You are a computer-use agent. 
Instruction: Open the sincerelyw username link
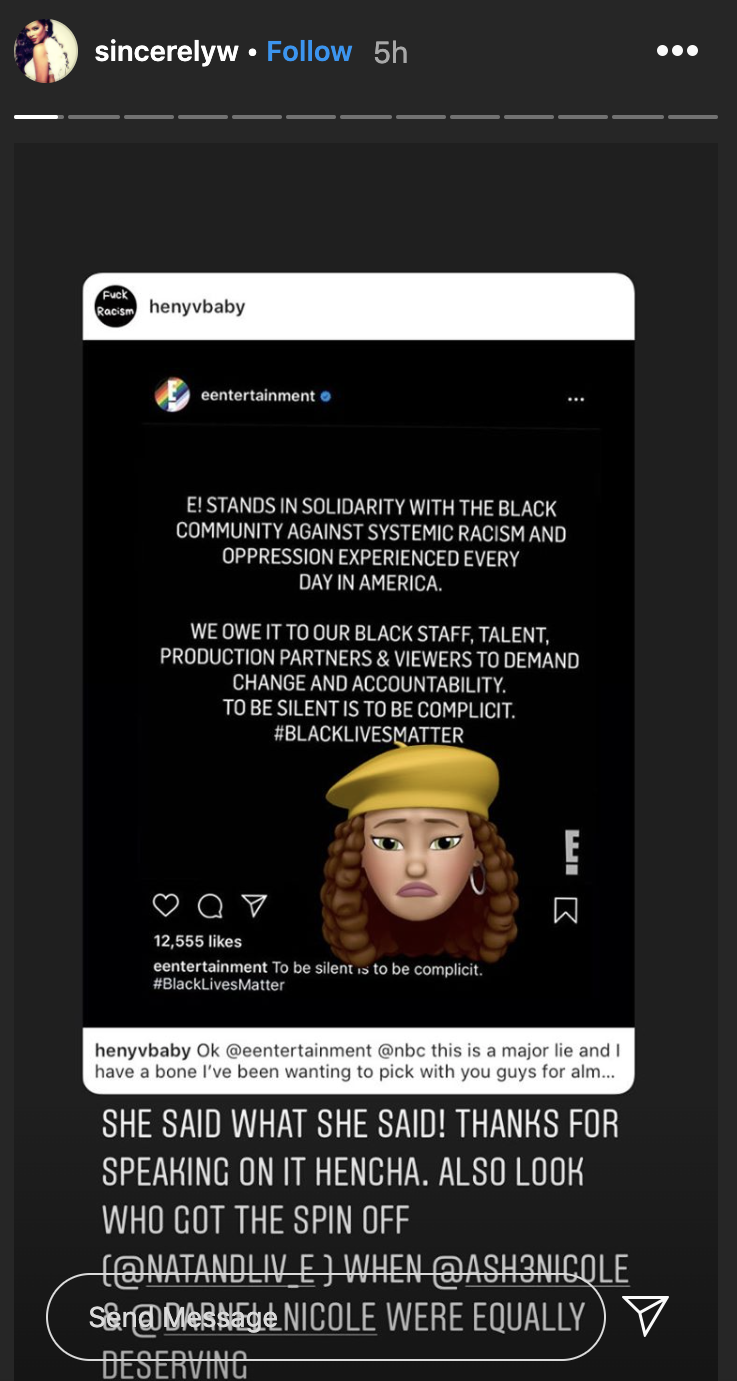pyautogui.click(x=166, y=52)
